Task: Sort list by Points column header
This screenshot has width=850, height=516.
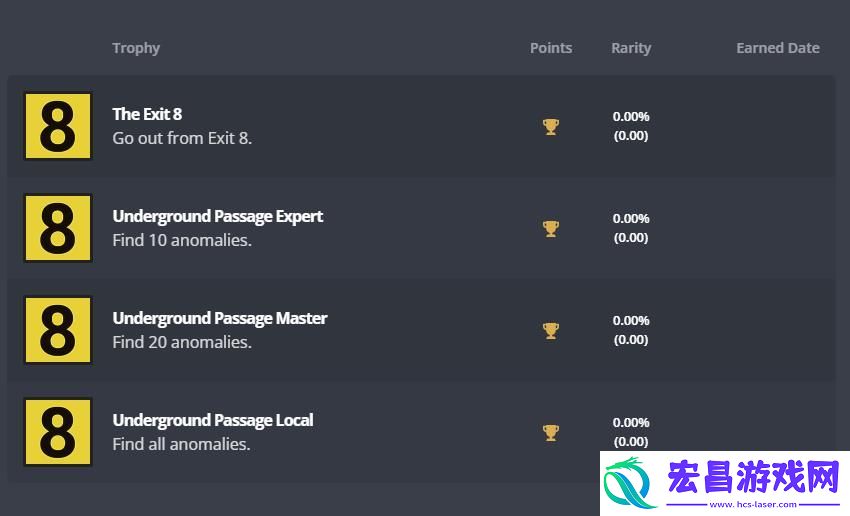Action: click(x=551, y=48)
